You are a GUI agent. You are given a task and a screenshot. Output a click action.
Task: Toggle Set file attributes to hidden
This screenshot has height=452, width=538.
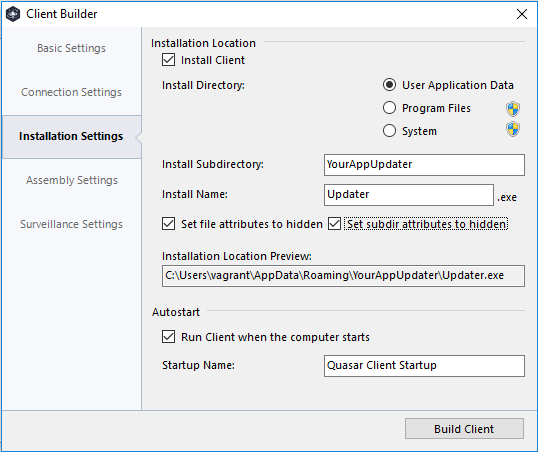tap(168, 224)
